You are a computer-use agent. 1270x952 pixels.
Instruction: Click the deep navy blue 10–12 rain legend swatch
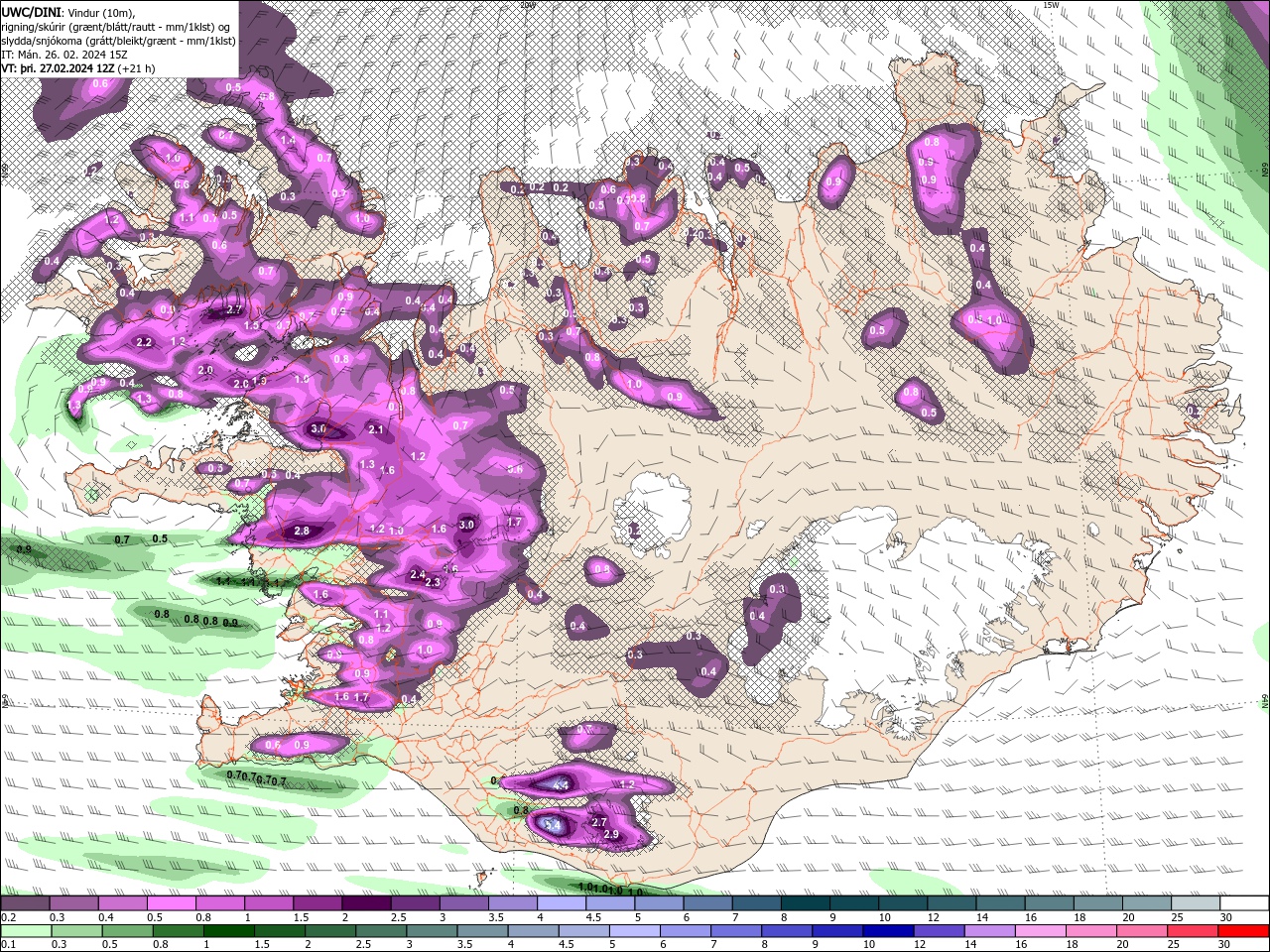coord(888,931)
